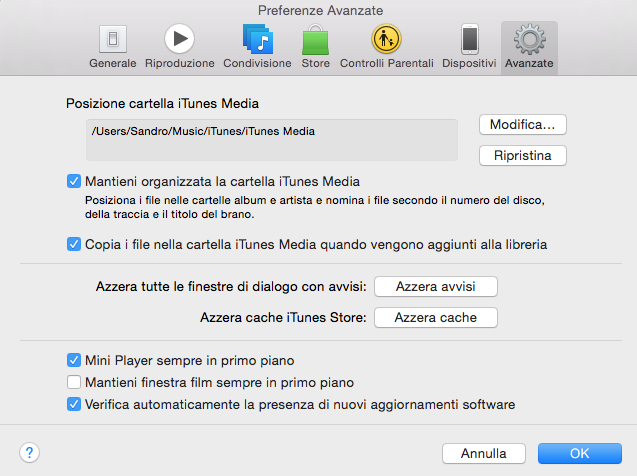Switch to the Condivisione sharing pane
This screenshot has width=637, height=476.
257,47
